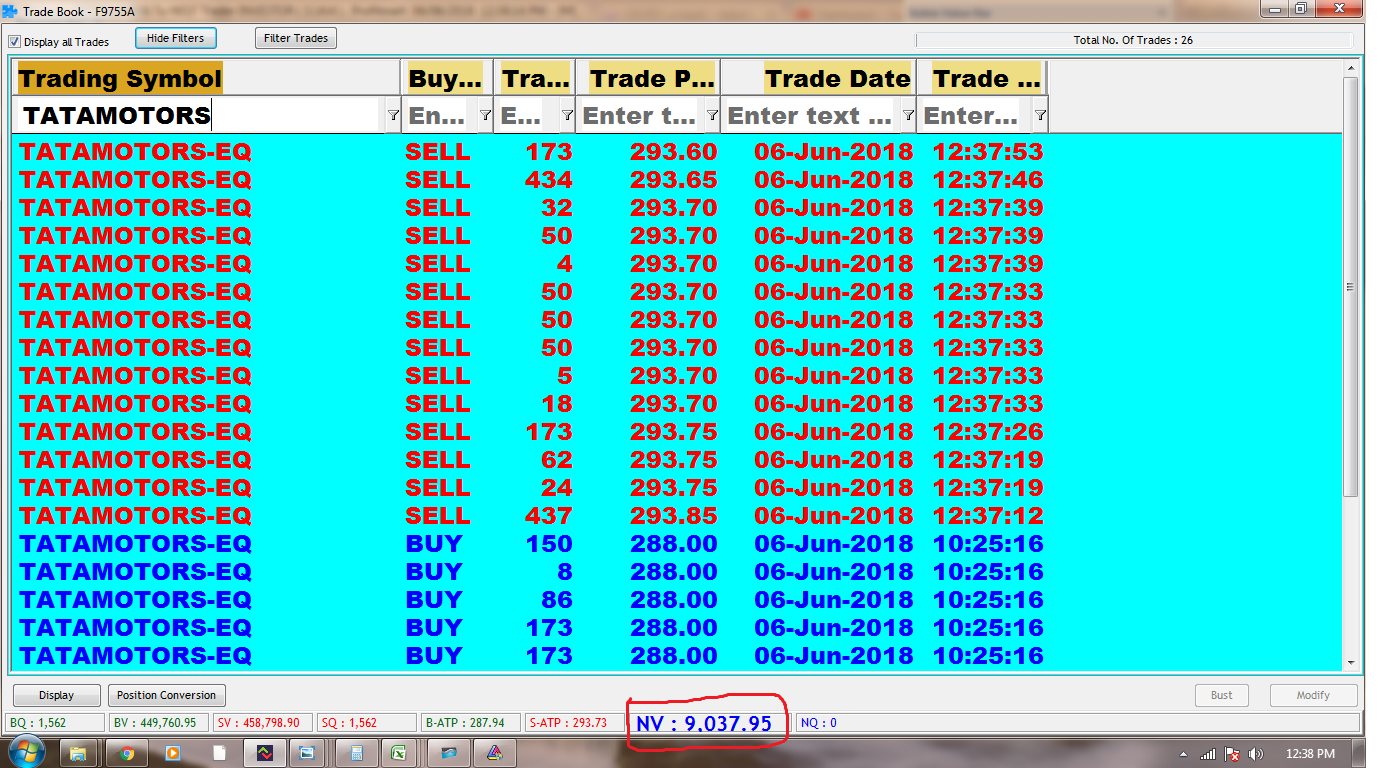Image resolution: width=1380 pixels, height=768 pixels.
Task: Click the vertical scrollbar thumb
Action: 1351,288
